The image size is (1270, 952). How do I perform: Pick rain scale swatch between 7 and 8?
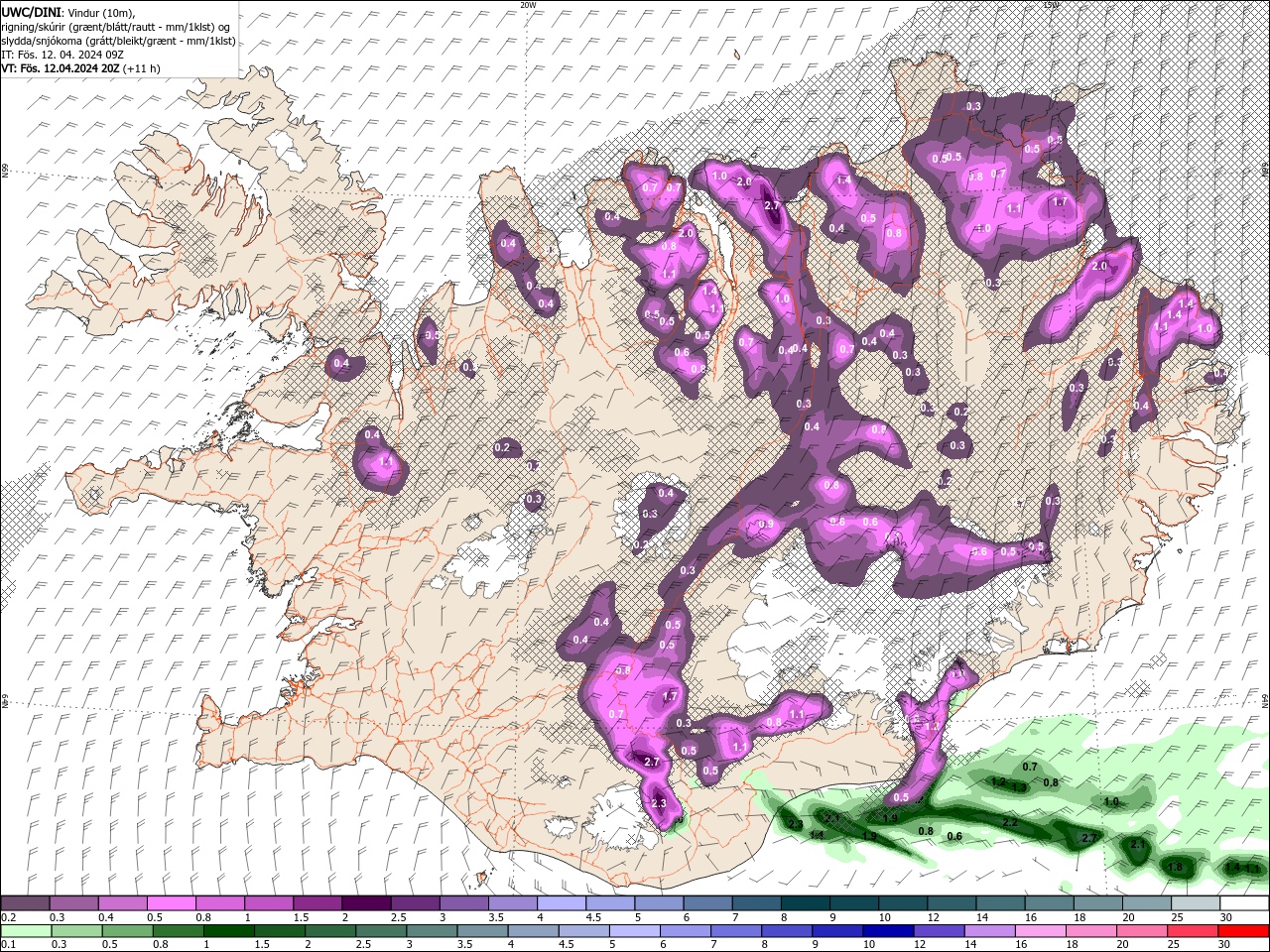pyautogui.click(x=735, y=931)
